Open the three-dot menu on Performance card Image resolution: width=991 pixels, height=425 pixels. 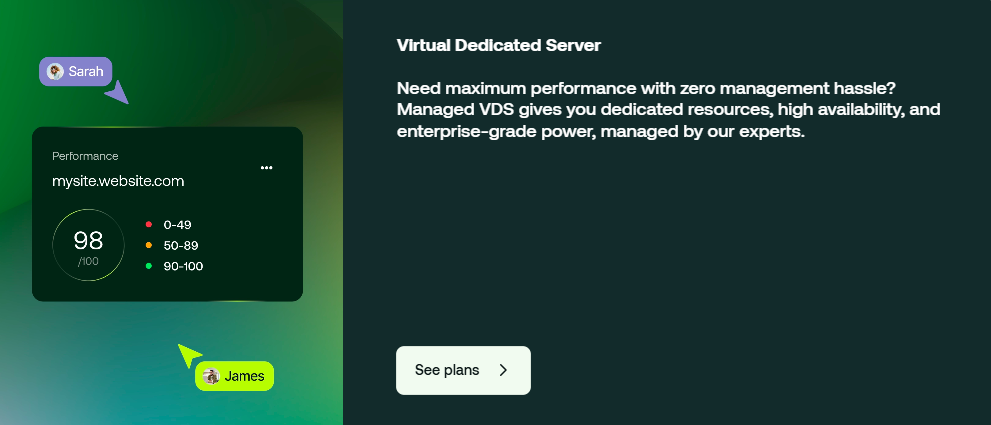click(266, 168)
